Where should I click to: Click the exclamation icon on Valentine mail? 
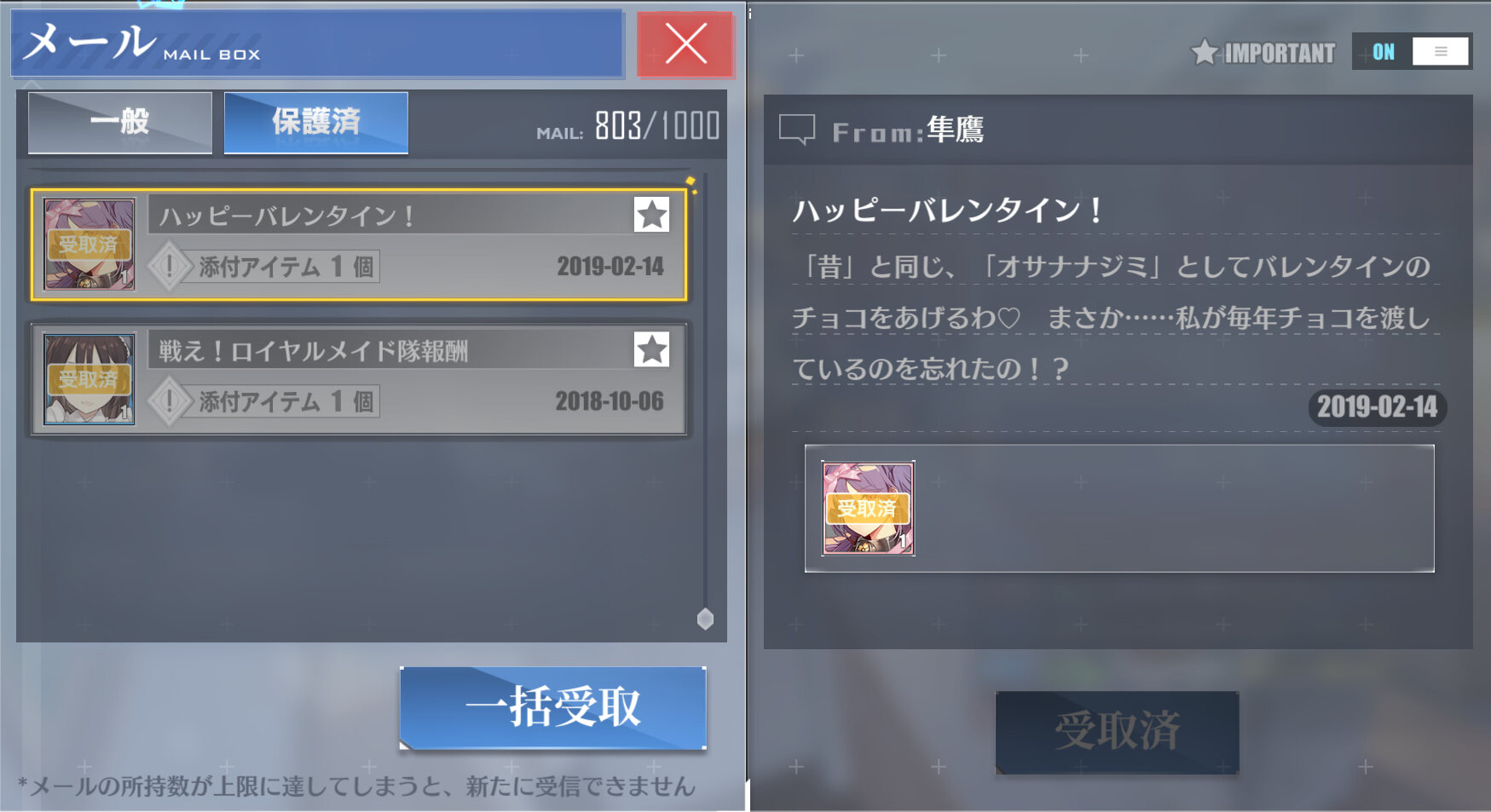(x=169, y=267)
